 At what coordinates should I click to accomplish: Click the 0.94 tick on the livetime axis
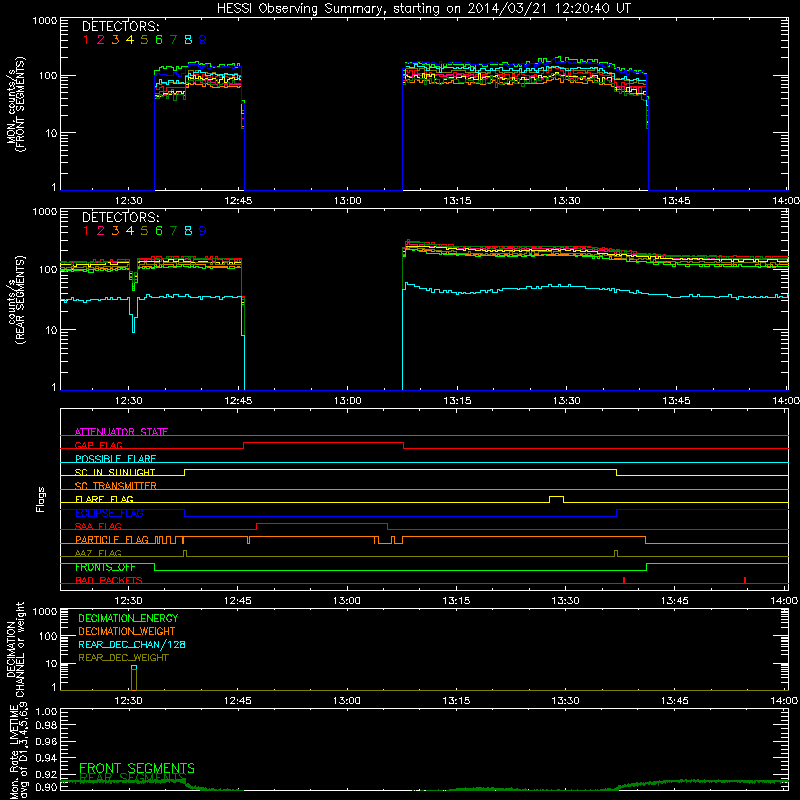(x=46, y=758)
